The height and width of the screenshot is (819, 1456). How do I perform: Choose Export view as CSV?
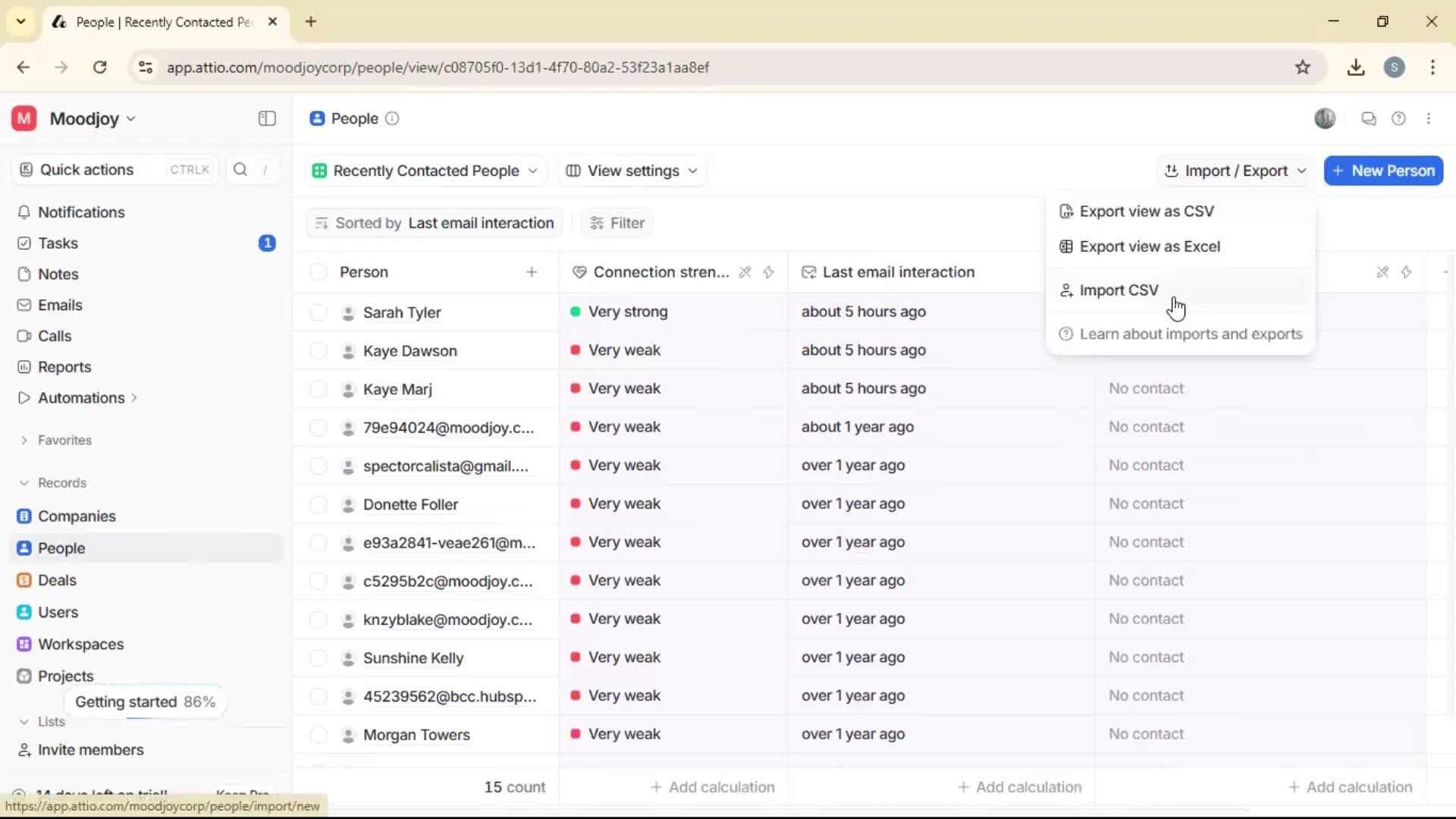(1179, 212)
